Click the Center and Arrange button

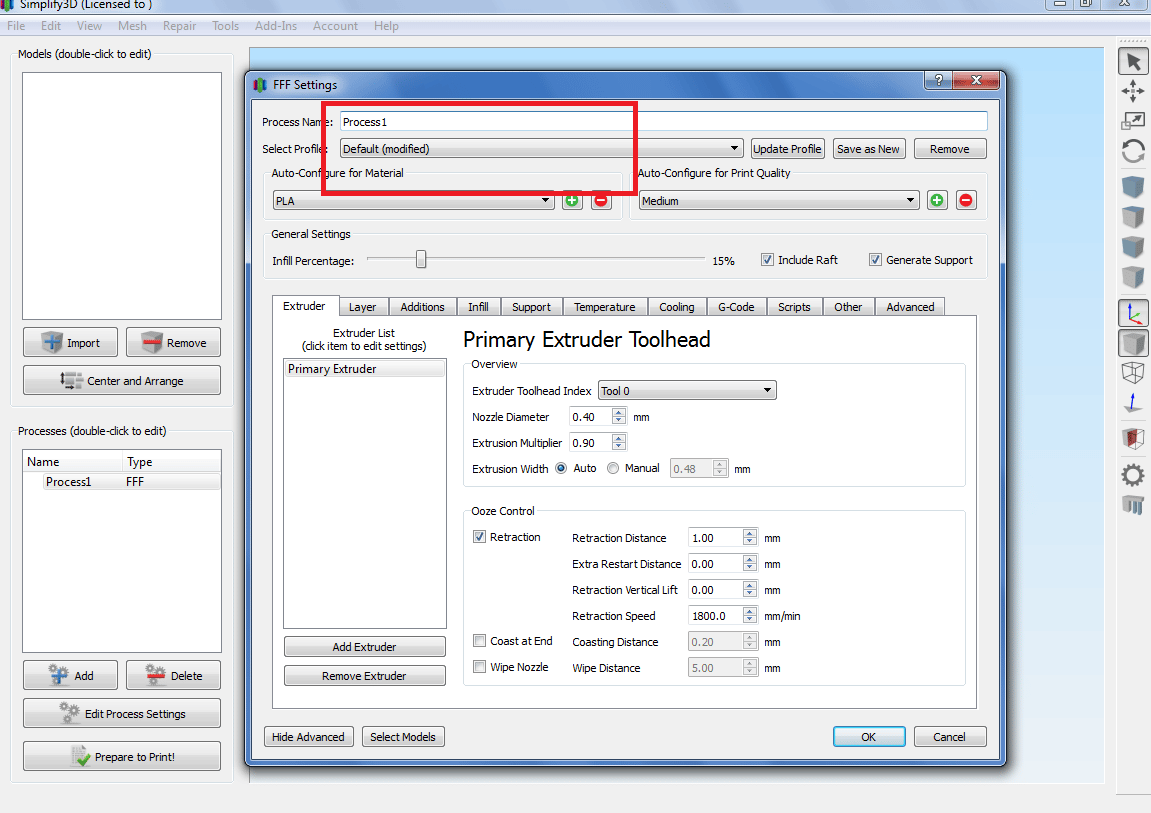(x=122, y=381)
